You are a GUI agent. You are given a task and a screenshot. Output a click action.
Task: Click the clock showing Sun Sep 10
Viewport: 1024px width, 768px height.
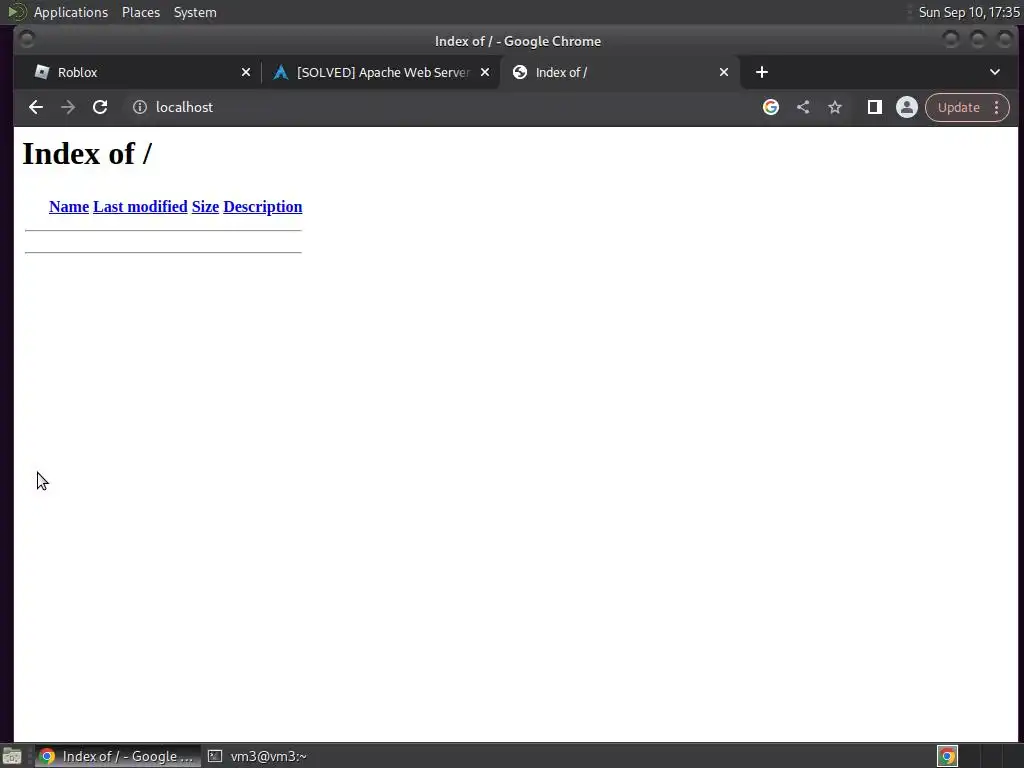coord(968,12)
